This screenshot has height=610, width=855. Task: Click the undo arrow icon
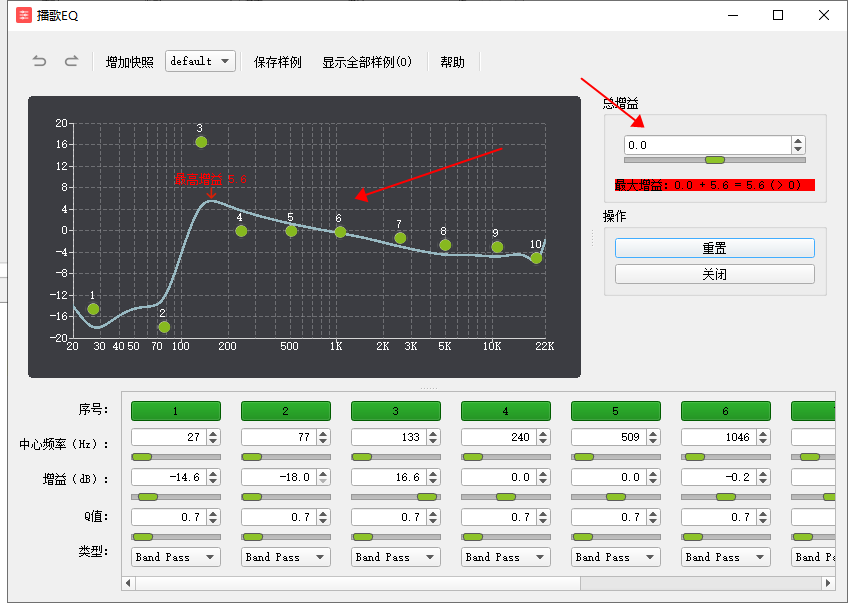tap(39, 61)
